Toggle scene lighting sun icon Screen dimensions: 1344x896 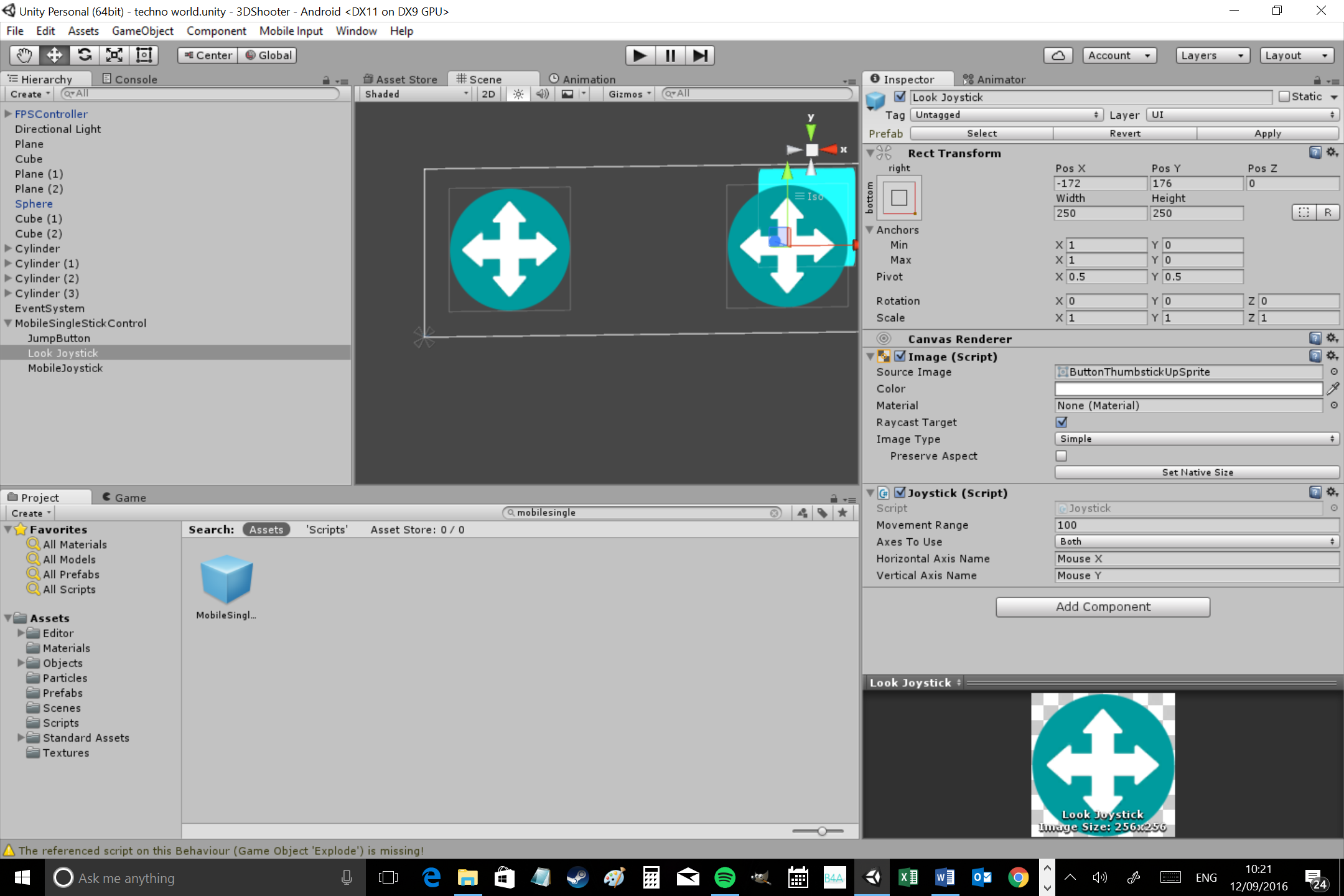pyautogui.click(x=518, y=94)
